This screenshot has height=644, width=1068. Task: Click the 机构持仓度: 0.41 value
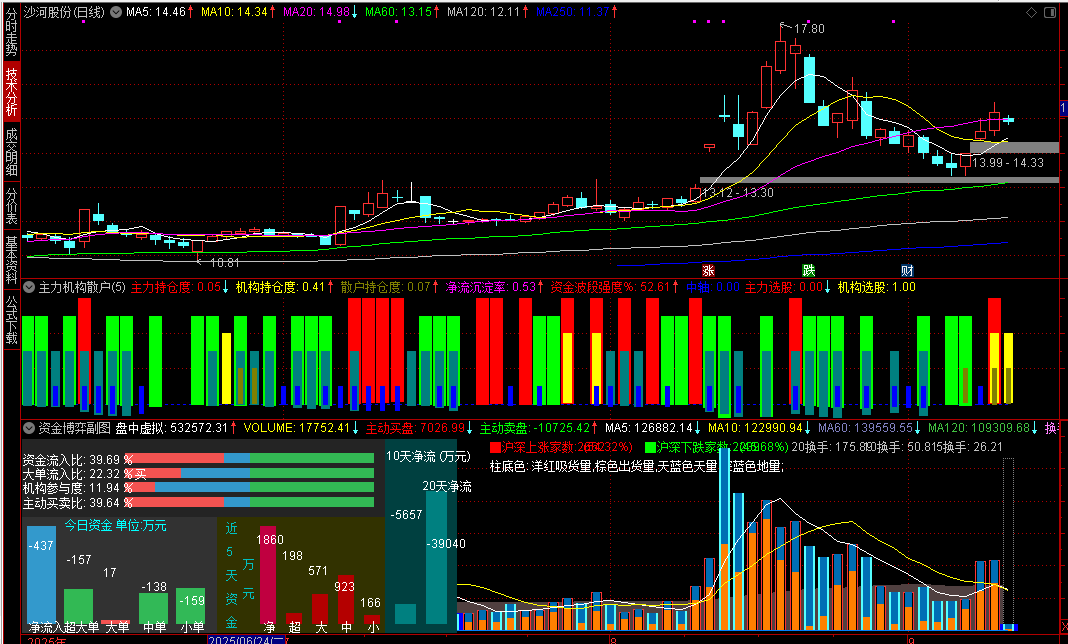click(280, 287)
